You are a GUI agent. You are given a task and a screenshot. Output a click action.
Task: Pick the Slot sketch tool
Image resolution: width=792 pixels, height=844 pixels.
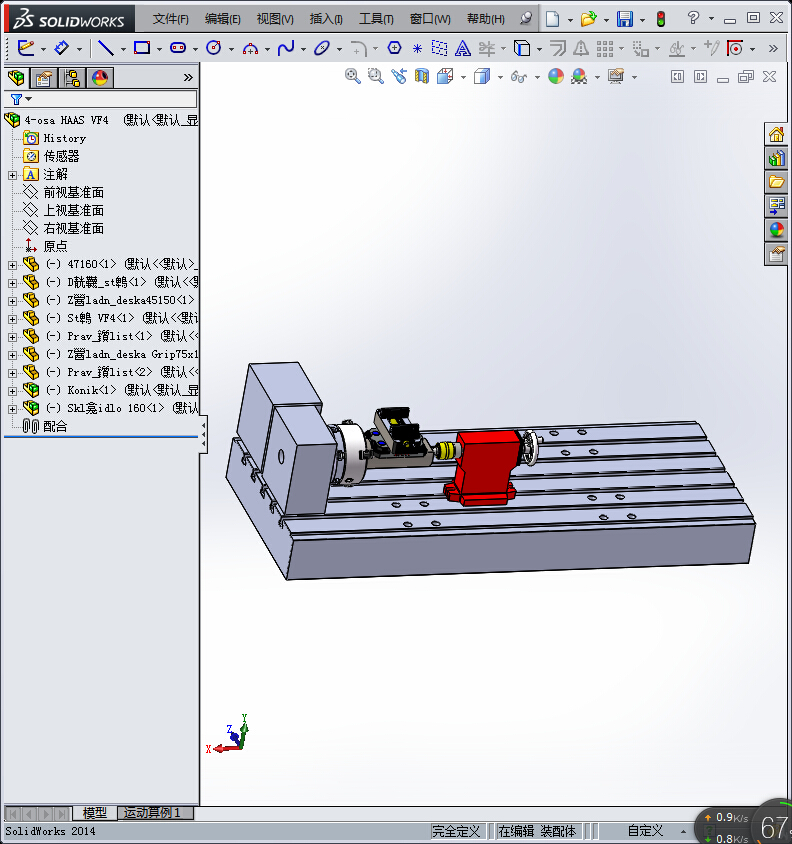[x=178, y=48]
